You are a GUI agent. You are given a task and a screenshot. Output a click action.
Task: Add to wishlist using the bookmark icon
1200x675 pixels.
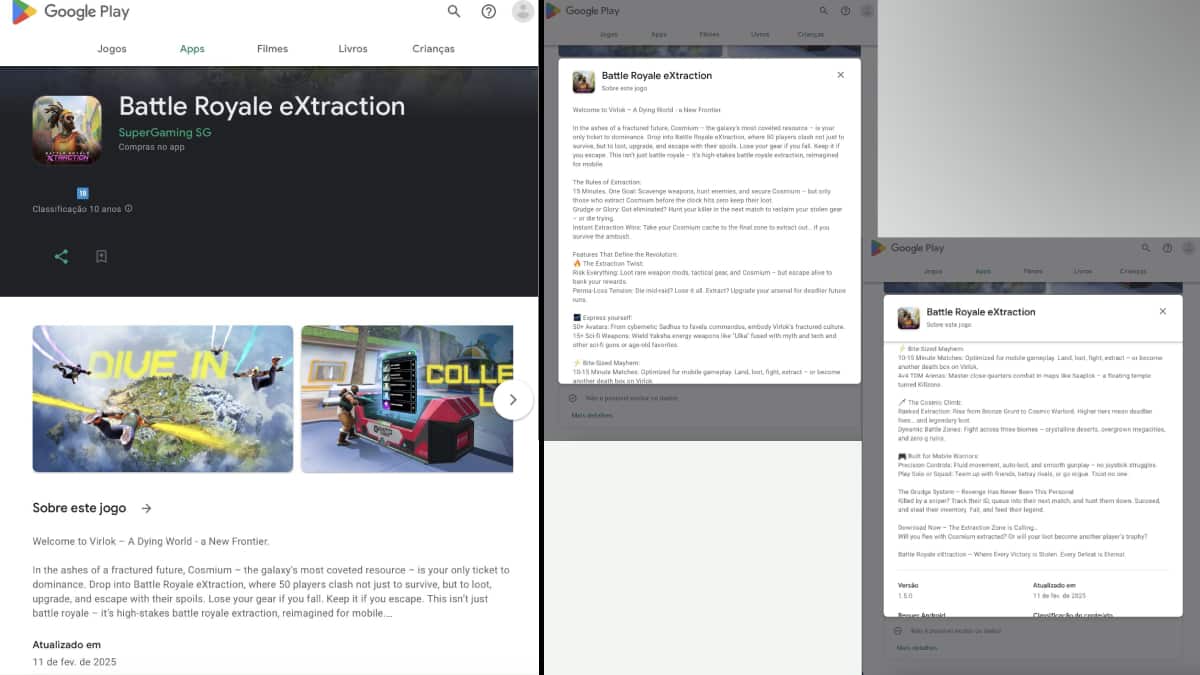[x=101, y=257]
